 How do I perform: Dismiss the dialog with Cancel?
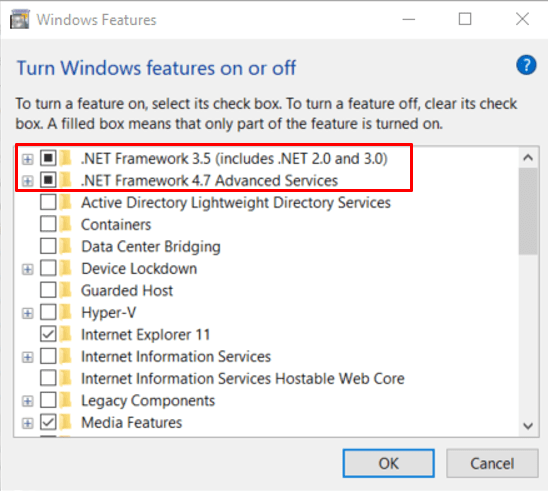[x=492, y=463]
